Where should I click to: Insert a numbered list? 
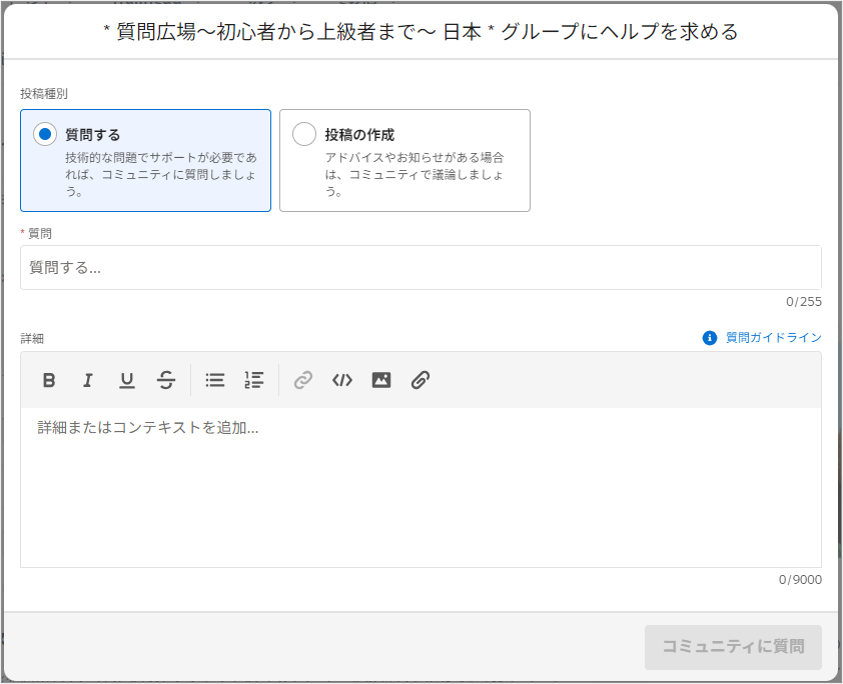click(254, 380)
